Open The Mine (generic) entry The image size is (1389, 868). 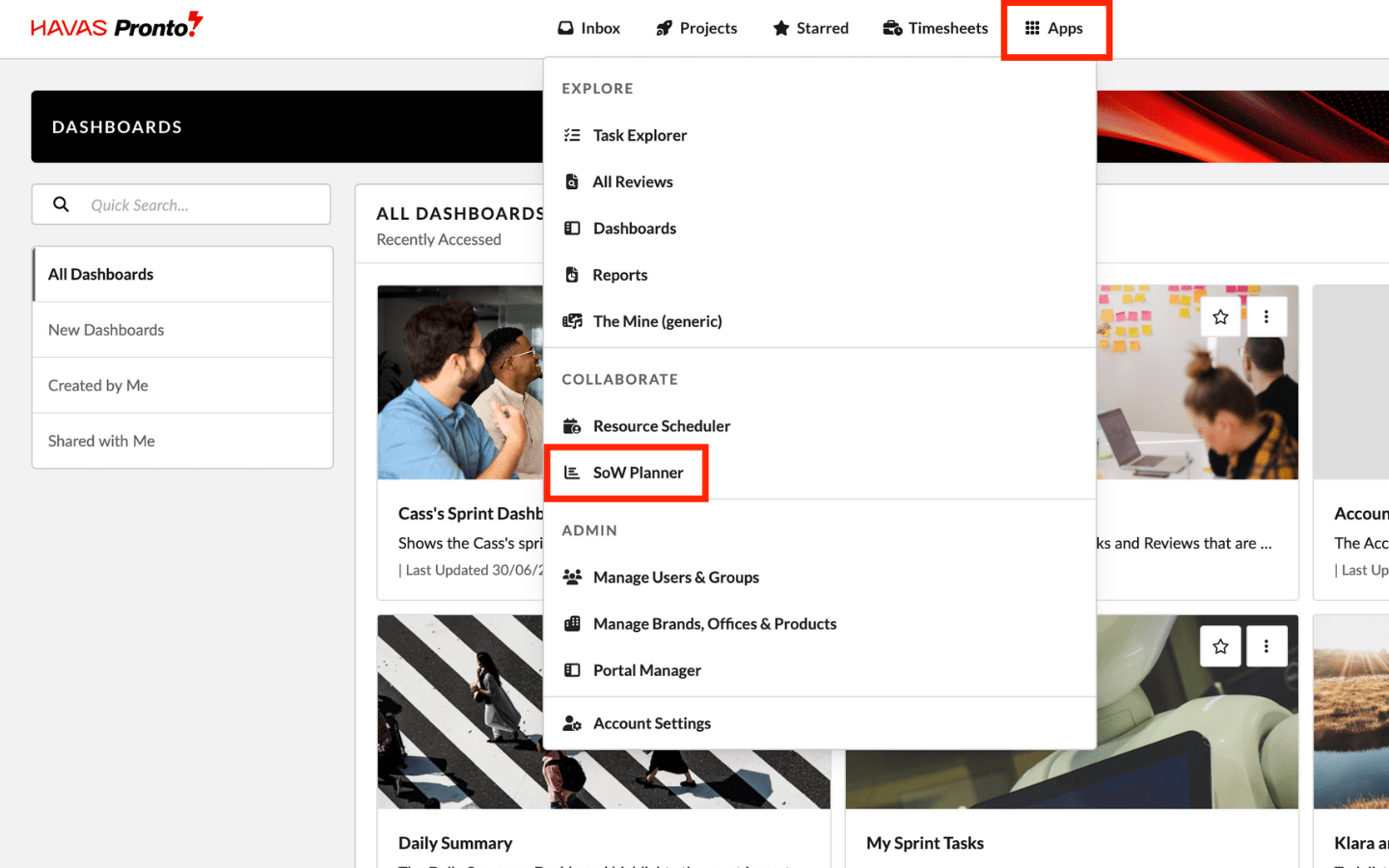tap(820, 321)
